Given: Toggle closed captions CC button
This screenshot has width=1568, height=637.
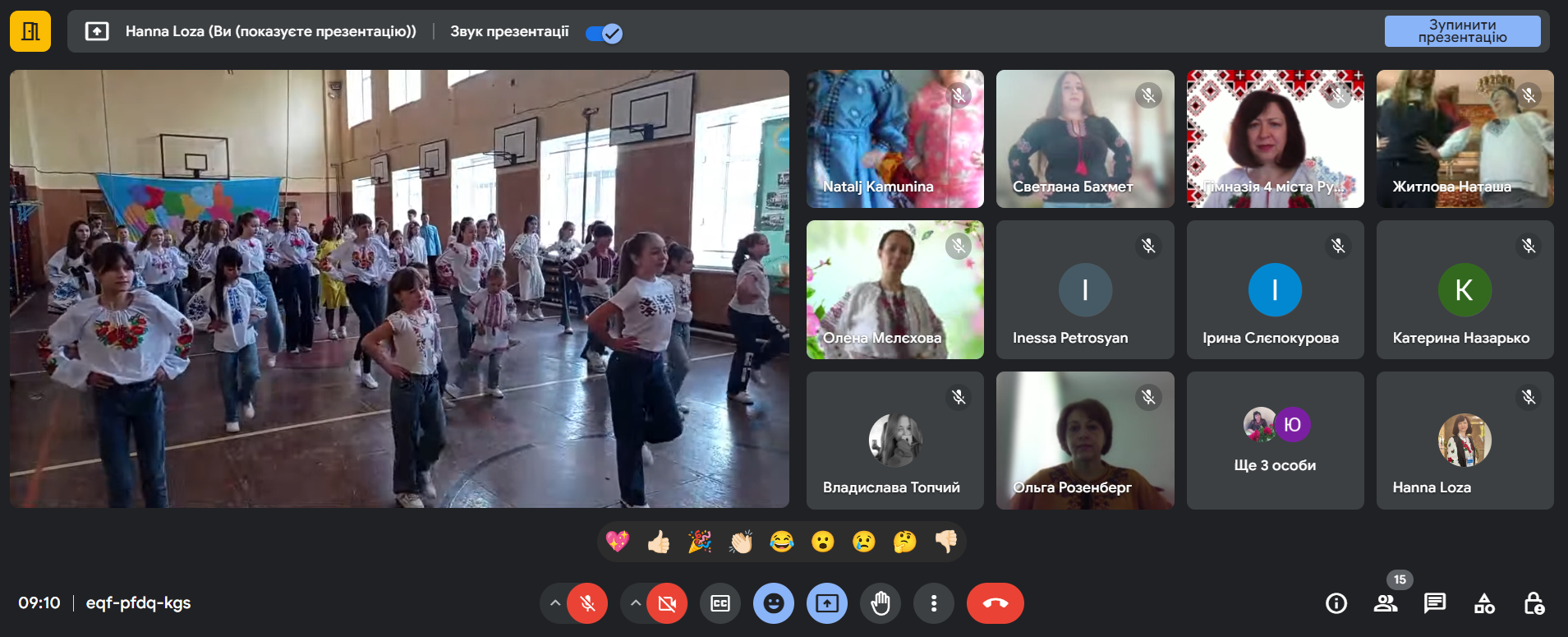Looking at the screenshot, I should 720,604.
